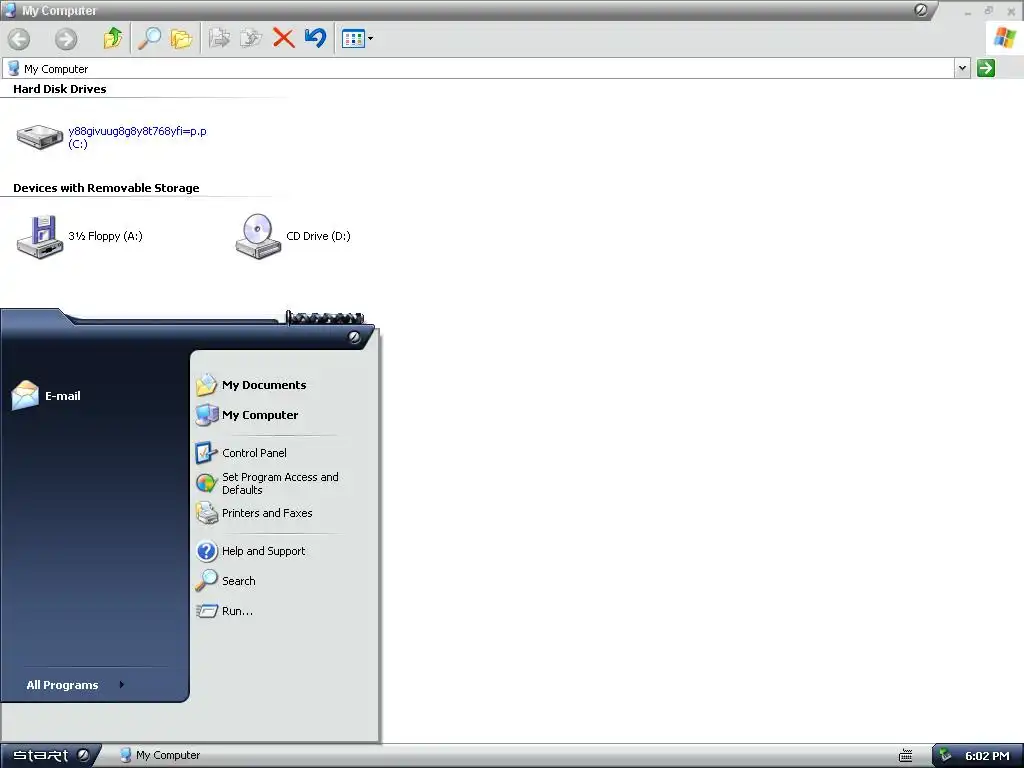This screenshot has height=768, width=1024.
Task: Expand All Programs submenu
Action: 75,685
